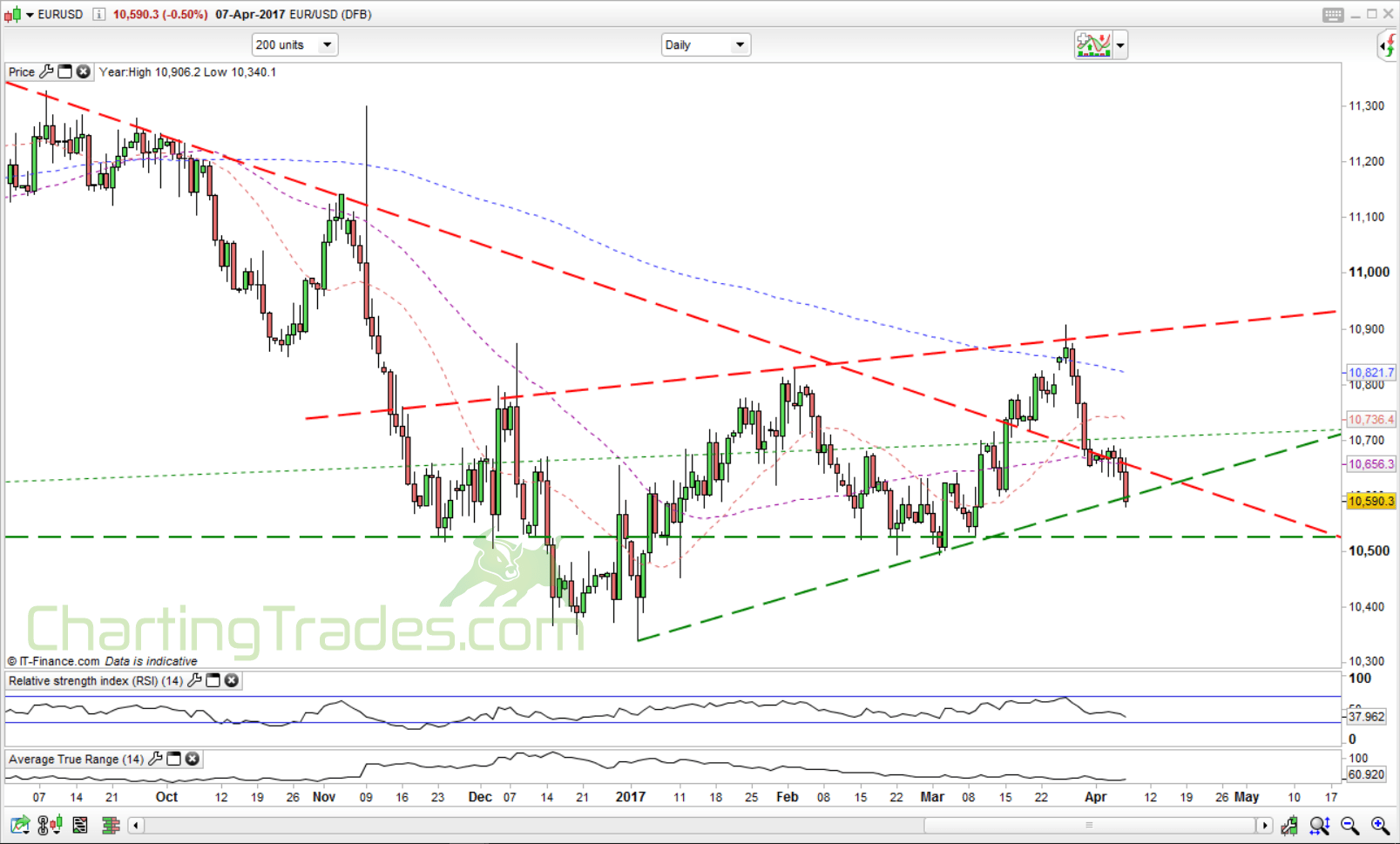This screenshot has height=844, width=1400.
Task: Select the zoom range magnifier tool
Action: click(x=1318, y=825)
